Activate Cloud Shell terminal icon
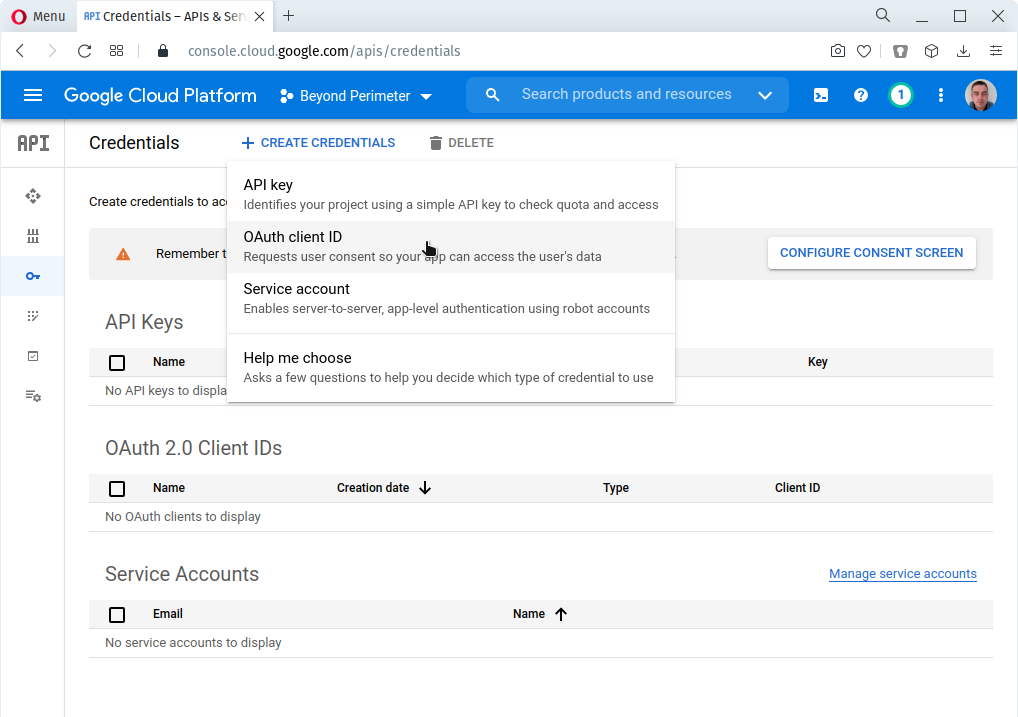Image resolution: width=1018 pixels, height=717 pixels. (x=820, y=96)
